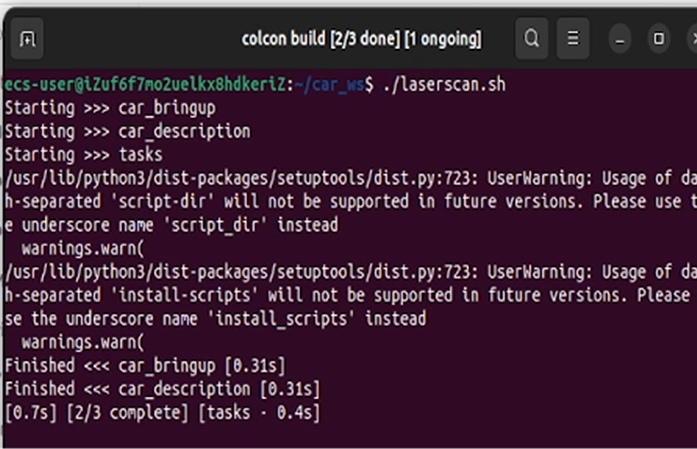Image resolution: width=697 pixels, height=449 pixels.
Task: Click the quoted 'install-scripts' warning text
Action: pos(188,295)
